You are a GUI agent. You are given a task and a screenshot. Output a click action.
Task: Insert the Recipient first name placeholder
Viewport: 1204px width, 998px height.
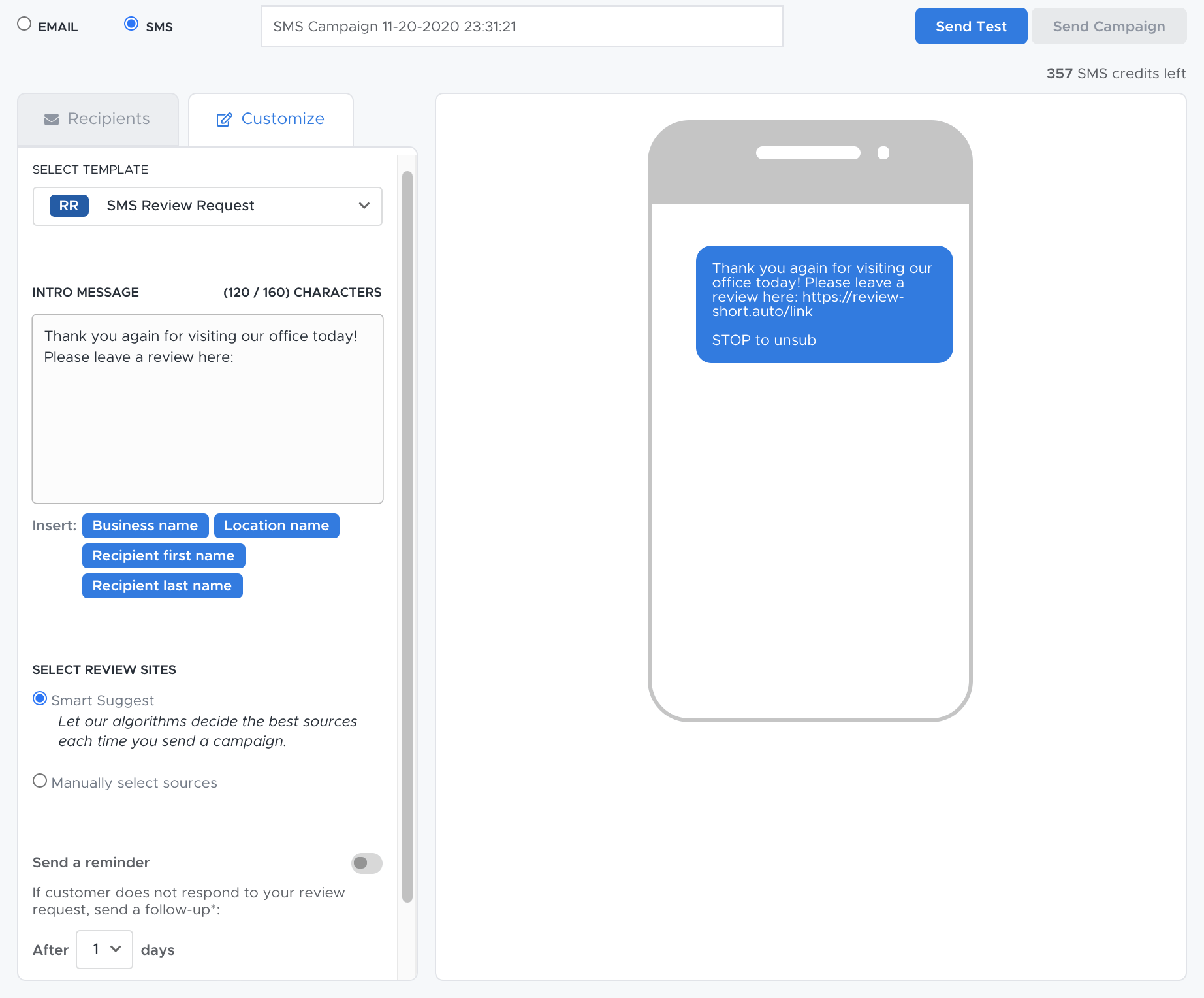163,555
